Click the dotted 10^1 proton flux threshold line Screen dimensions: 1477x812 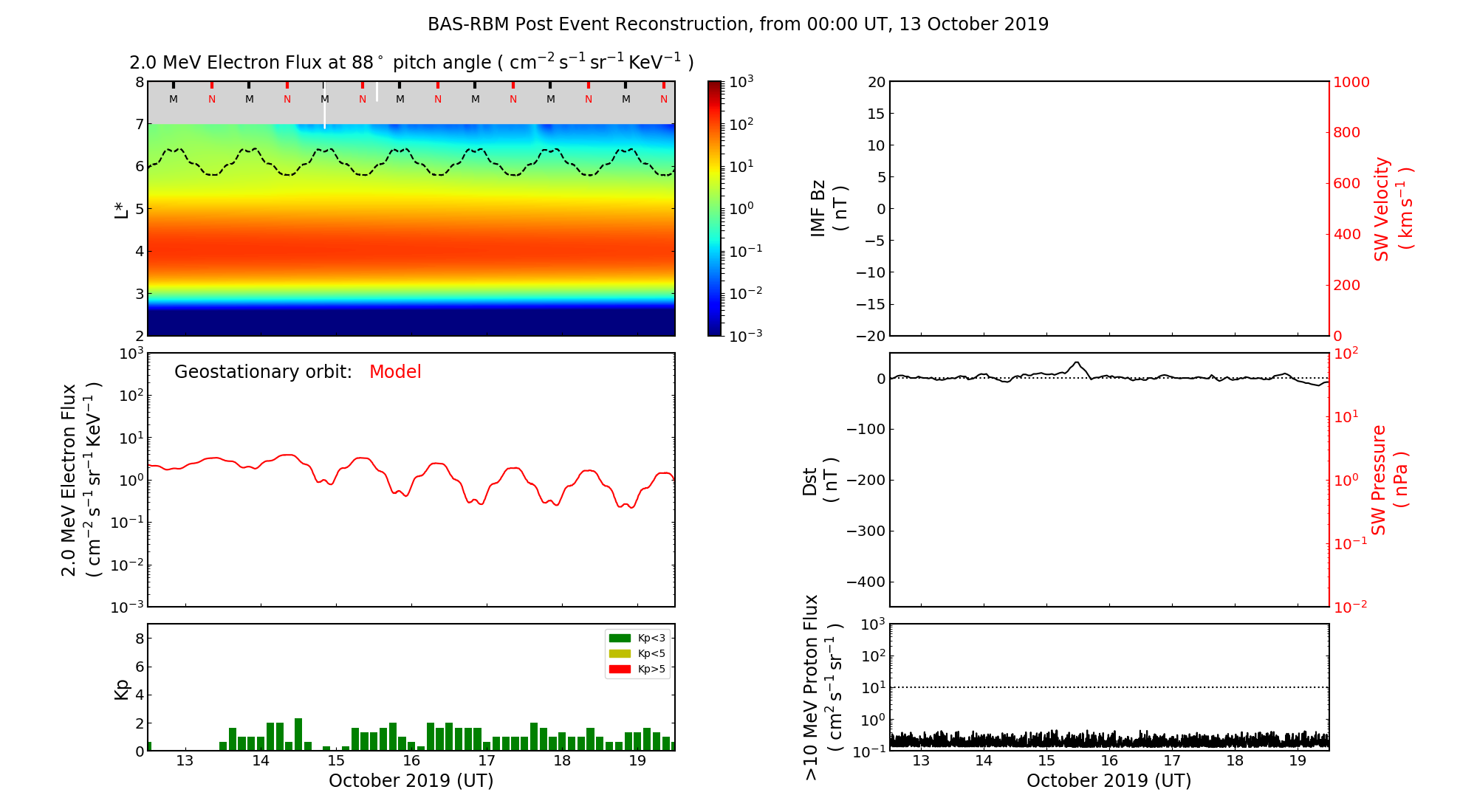pos(1108,687)
